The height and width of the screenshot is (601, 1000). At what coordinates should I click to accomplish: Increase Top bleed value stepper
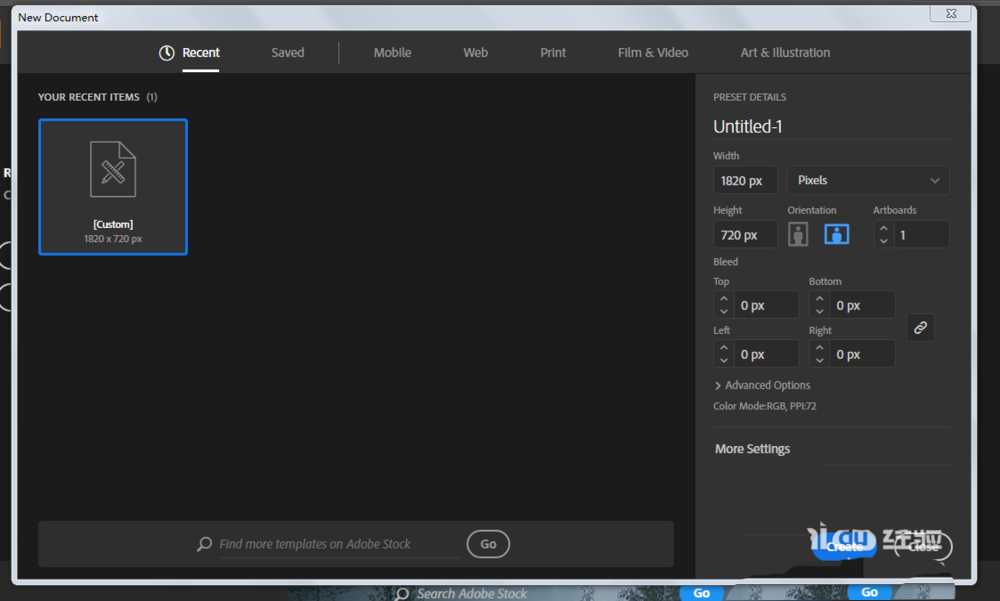[723, 299]
